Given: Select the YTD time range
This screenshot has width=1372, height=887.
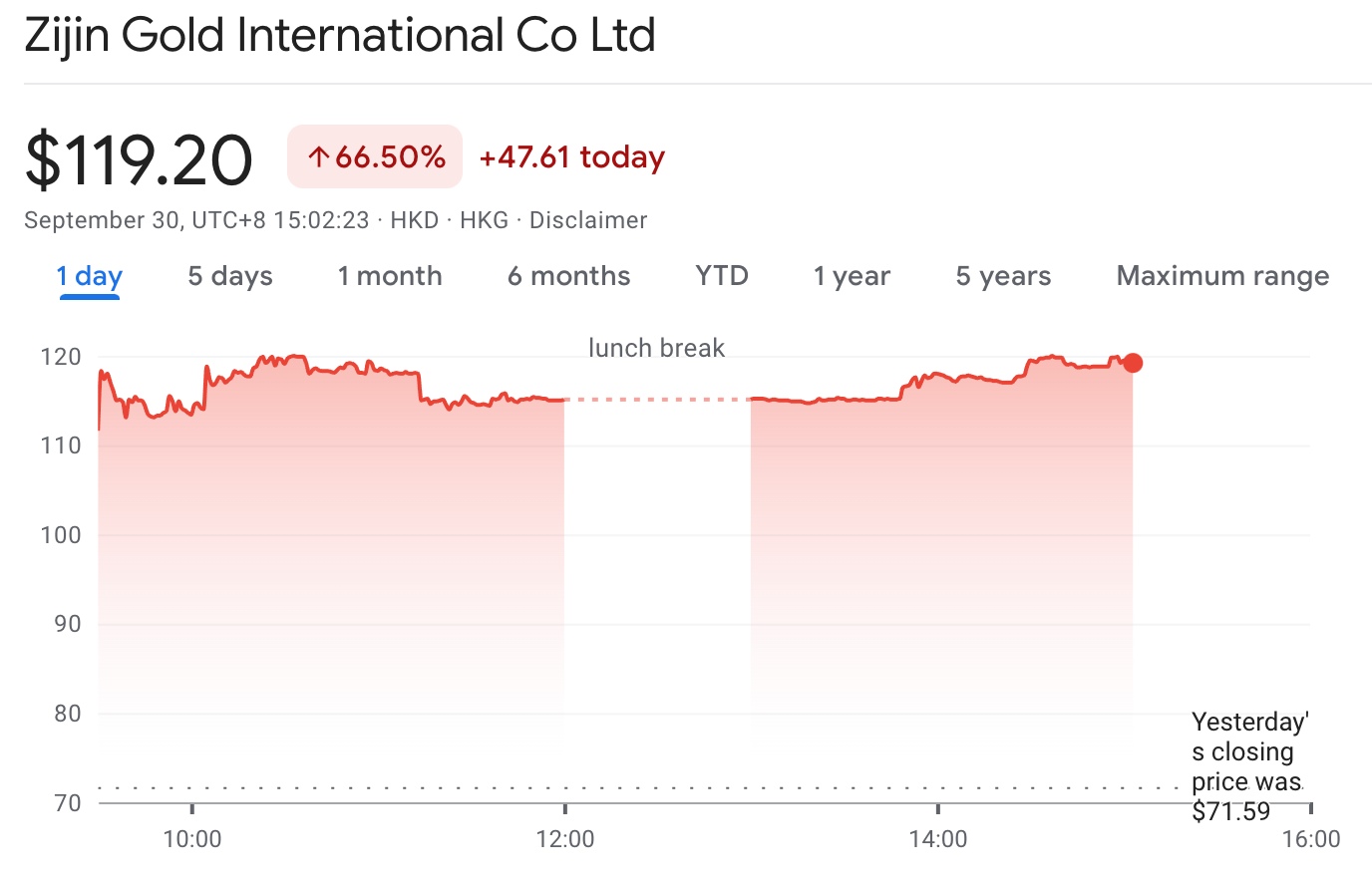Looking at the screenshot, I should (721, 276).
